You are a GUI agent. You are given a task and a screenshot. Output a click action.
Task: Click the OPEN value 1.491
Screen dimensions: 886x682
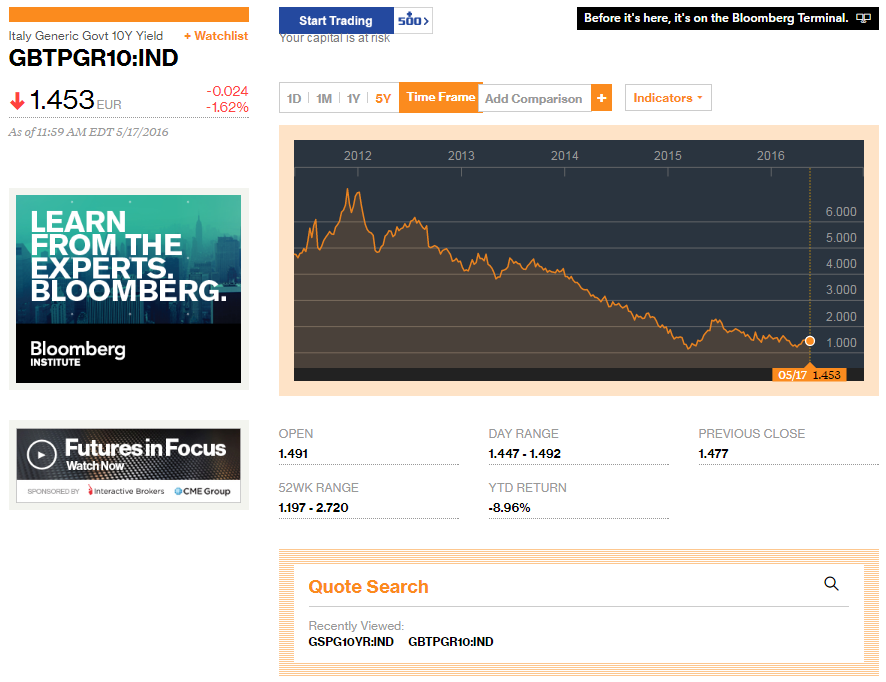pos(293,453)
